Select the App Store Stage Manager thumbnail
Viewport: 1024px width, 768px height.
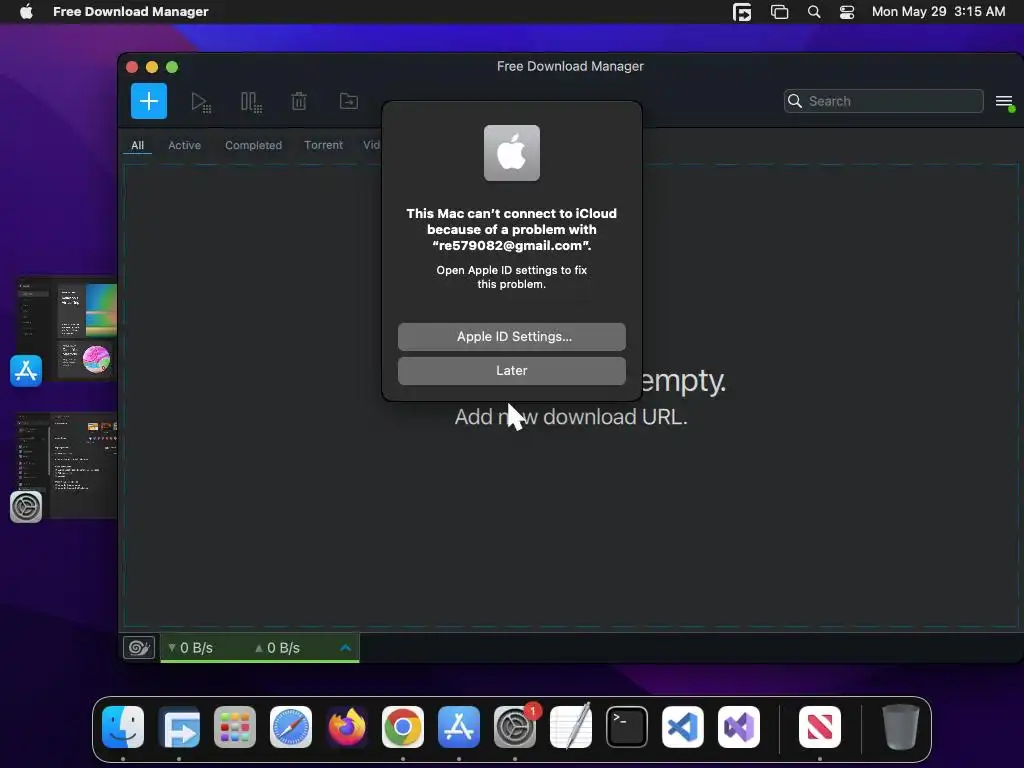coord(65,331)
